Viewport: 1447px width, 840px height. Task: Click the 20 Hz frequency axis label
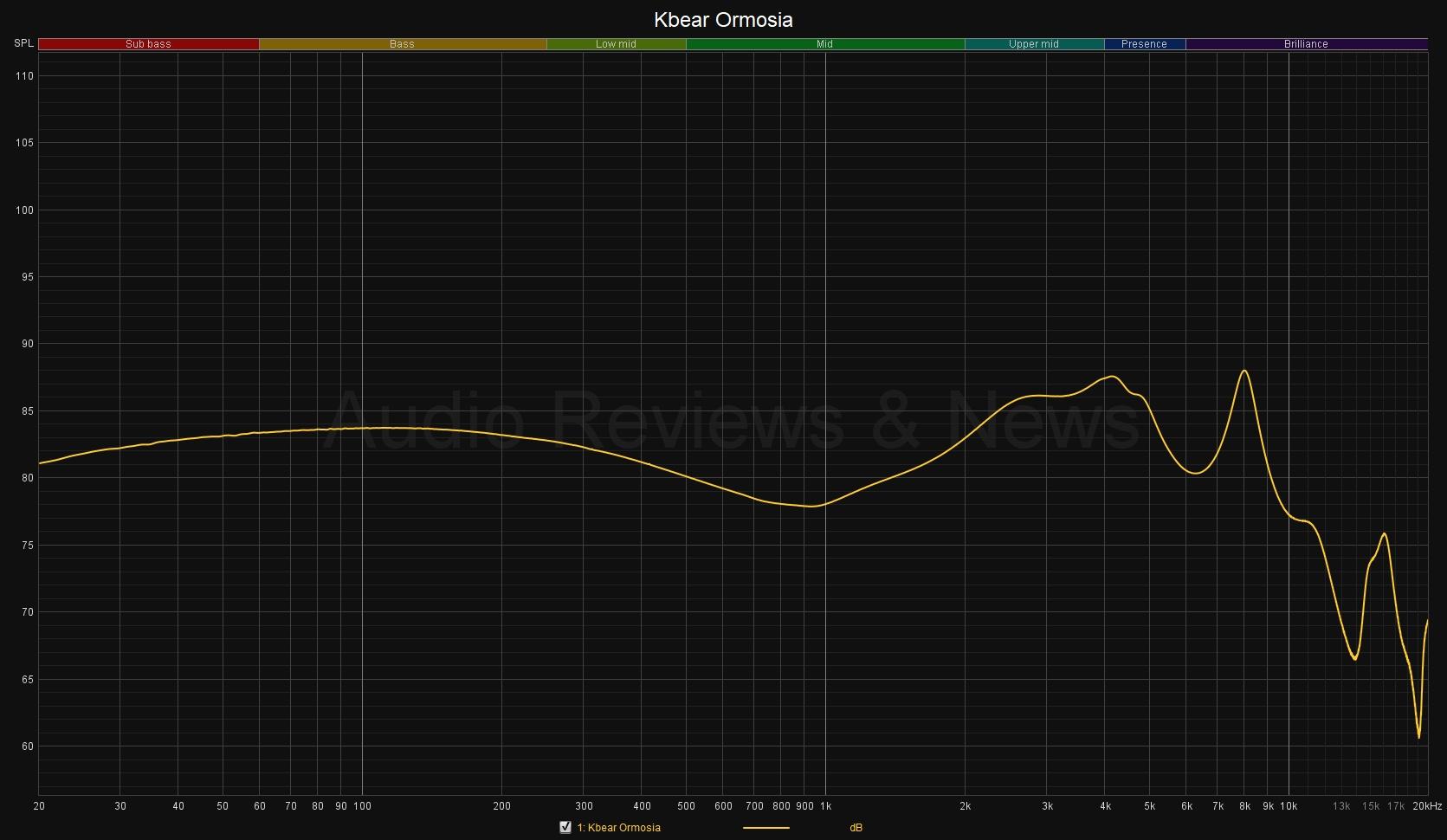coord(39,806)
